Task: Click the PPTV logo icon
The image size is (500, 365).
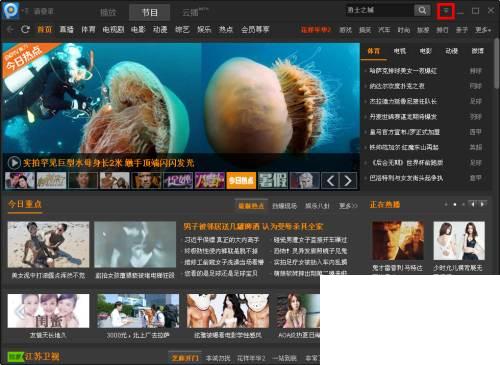Action: 11,11
